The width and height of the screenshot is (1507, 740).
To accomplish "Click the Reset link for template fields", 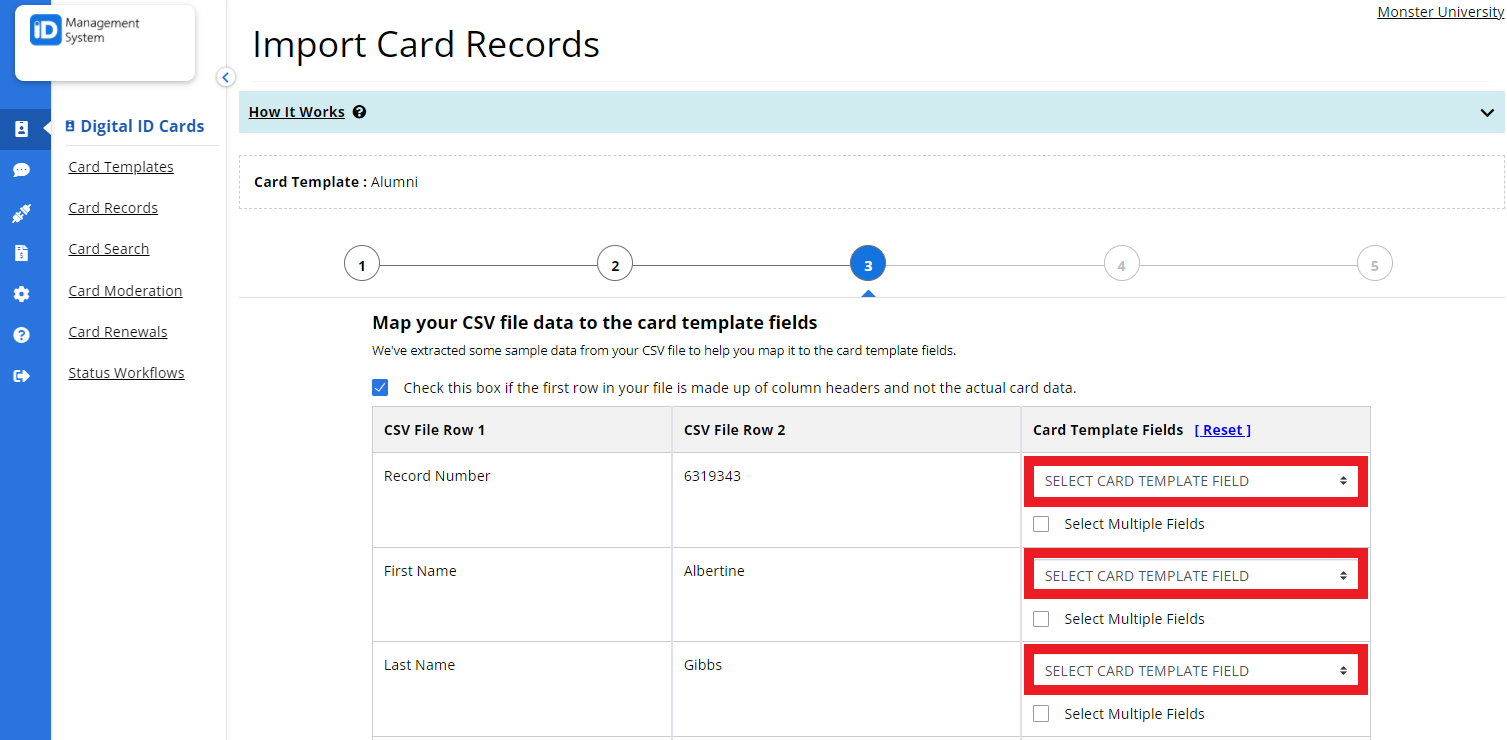I will (1222, 429).
